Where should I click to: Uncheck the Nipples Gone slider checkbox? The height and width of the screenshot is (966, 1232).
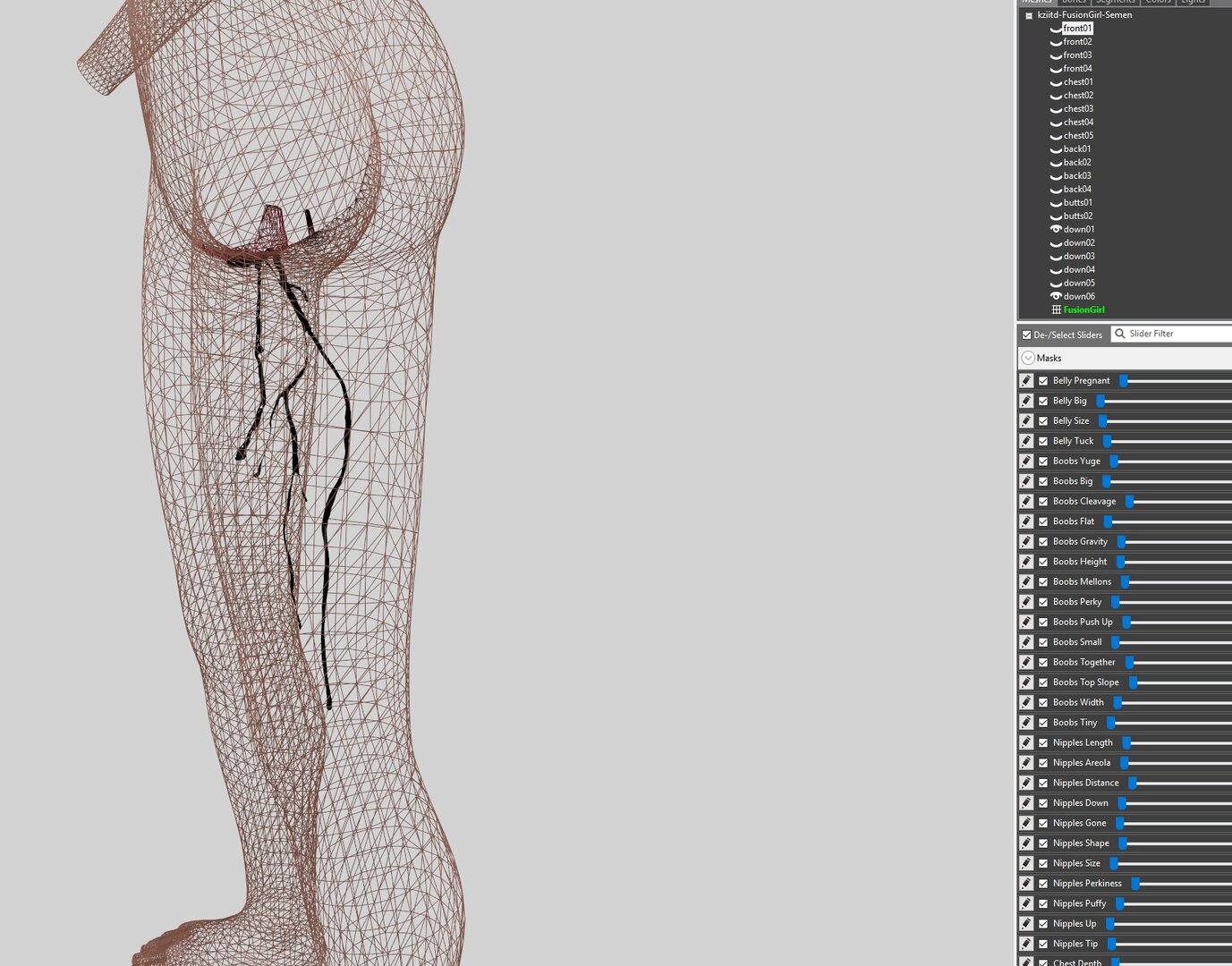pyautogui.click(x=1043, y=824)
